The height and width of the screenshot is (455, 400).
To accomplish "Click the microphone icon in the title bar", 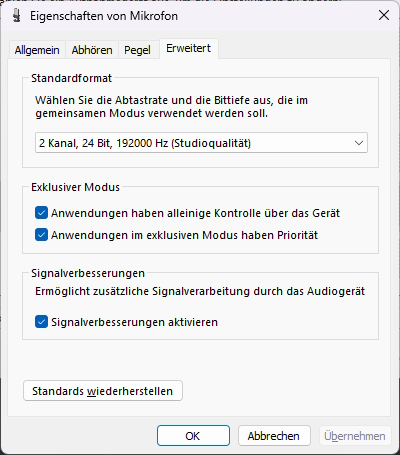I will tap(16, 16).
